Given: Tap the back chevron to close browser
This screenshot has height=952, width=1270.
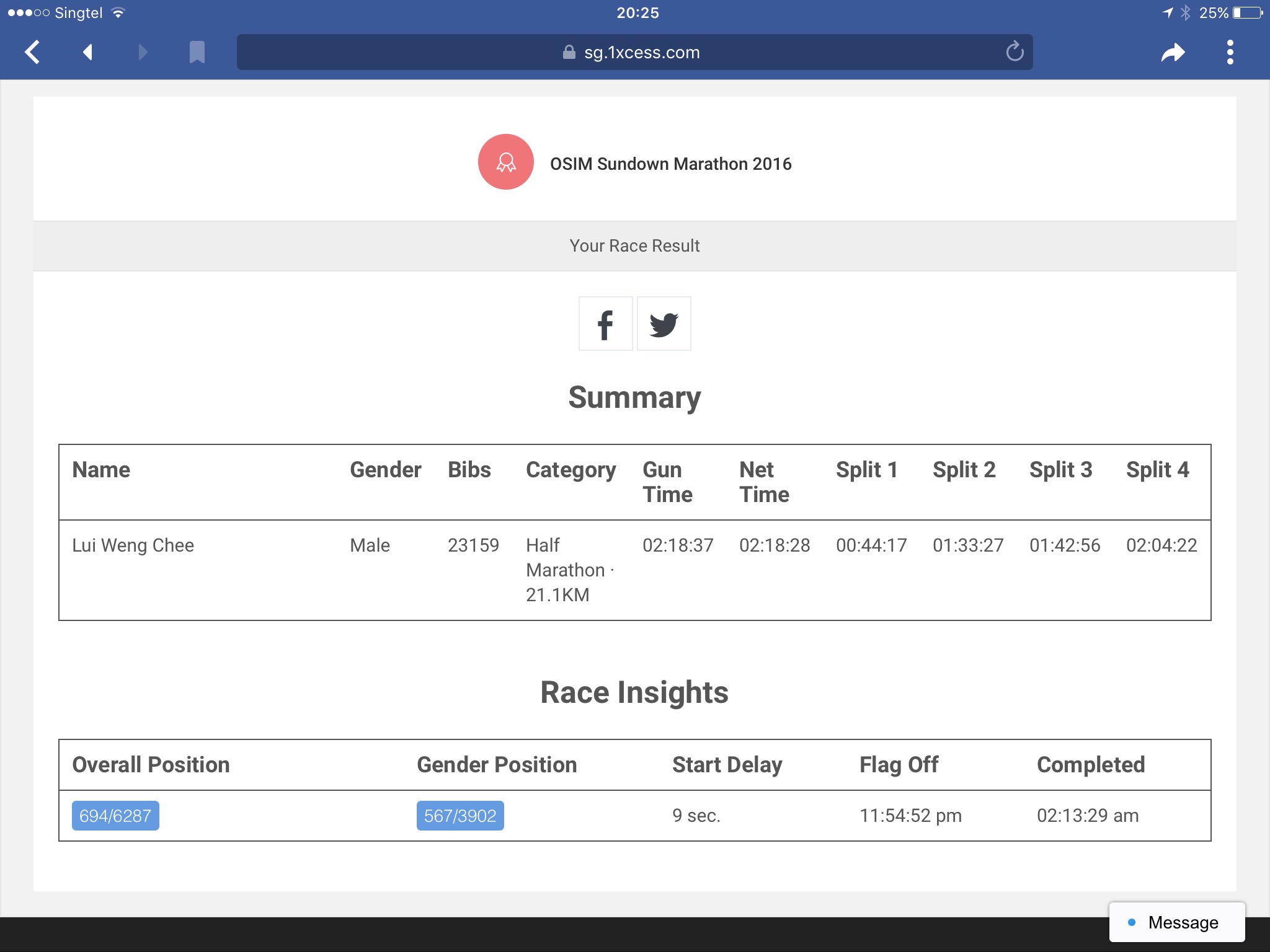Looking at the screenshot, I should point(32,52).
